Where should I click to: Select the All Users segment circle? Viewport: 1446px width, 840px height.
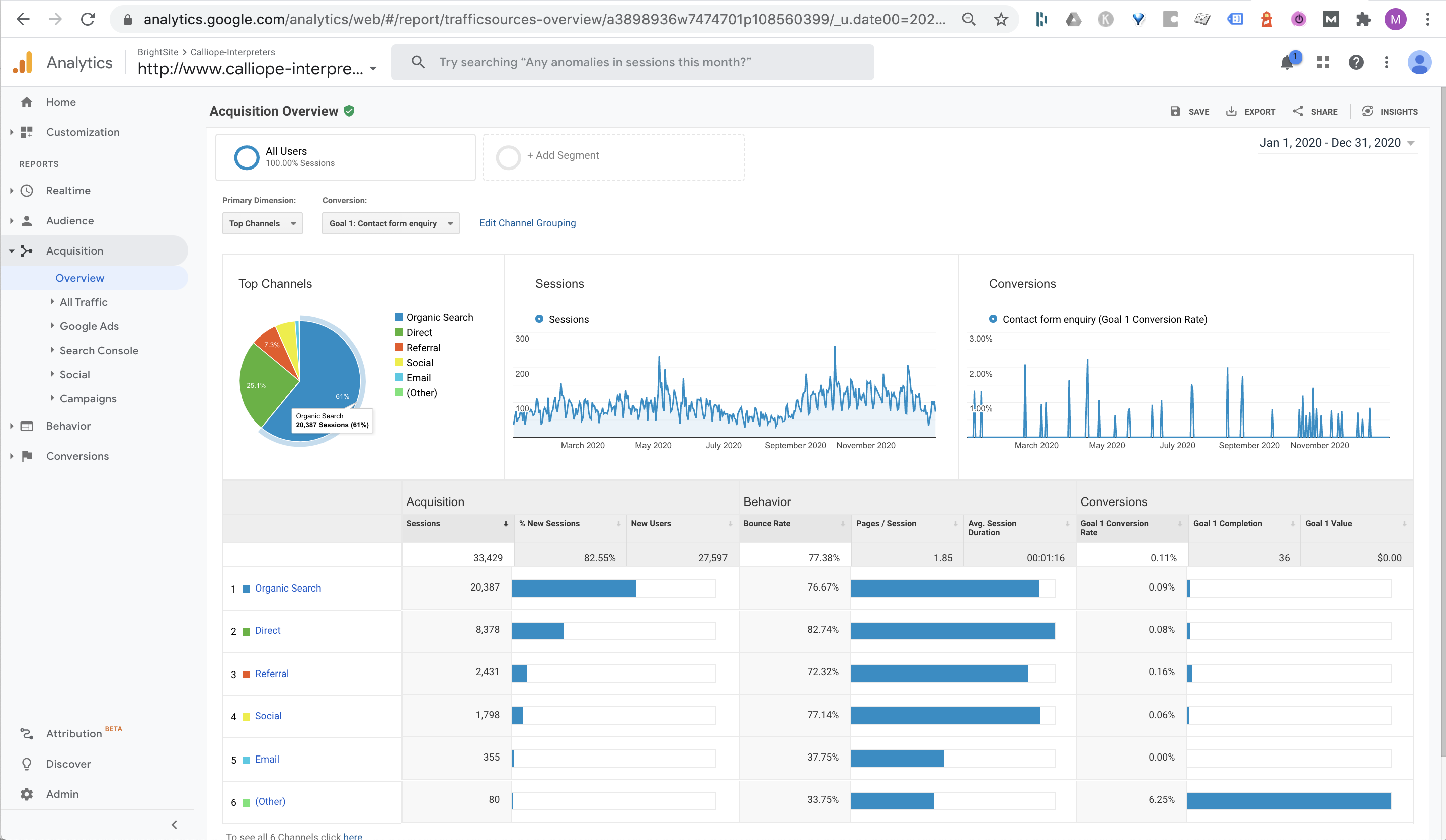[247, 157]
